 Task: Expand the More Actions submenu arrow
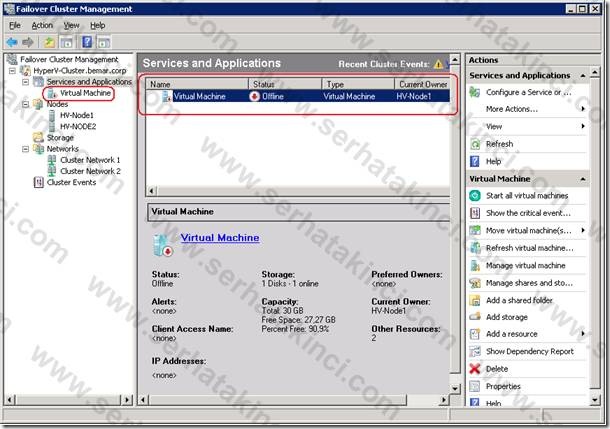583,109
